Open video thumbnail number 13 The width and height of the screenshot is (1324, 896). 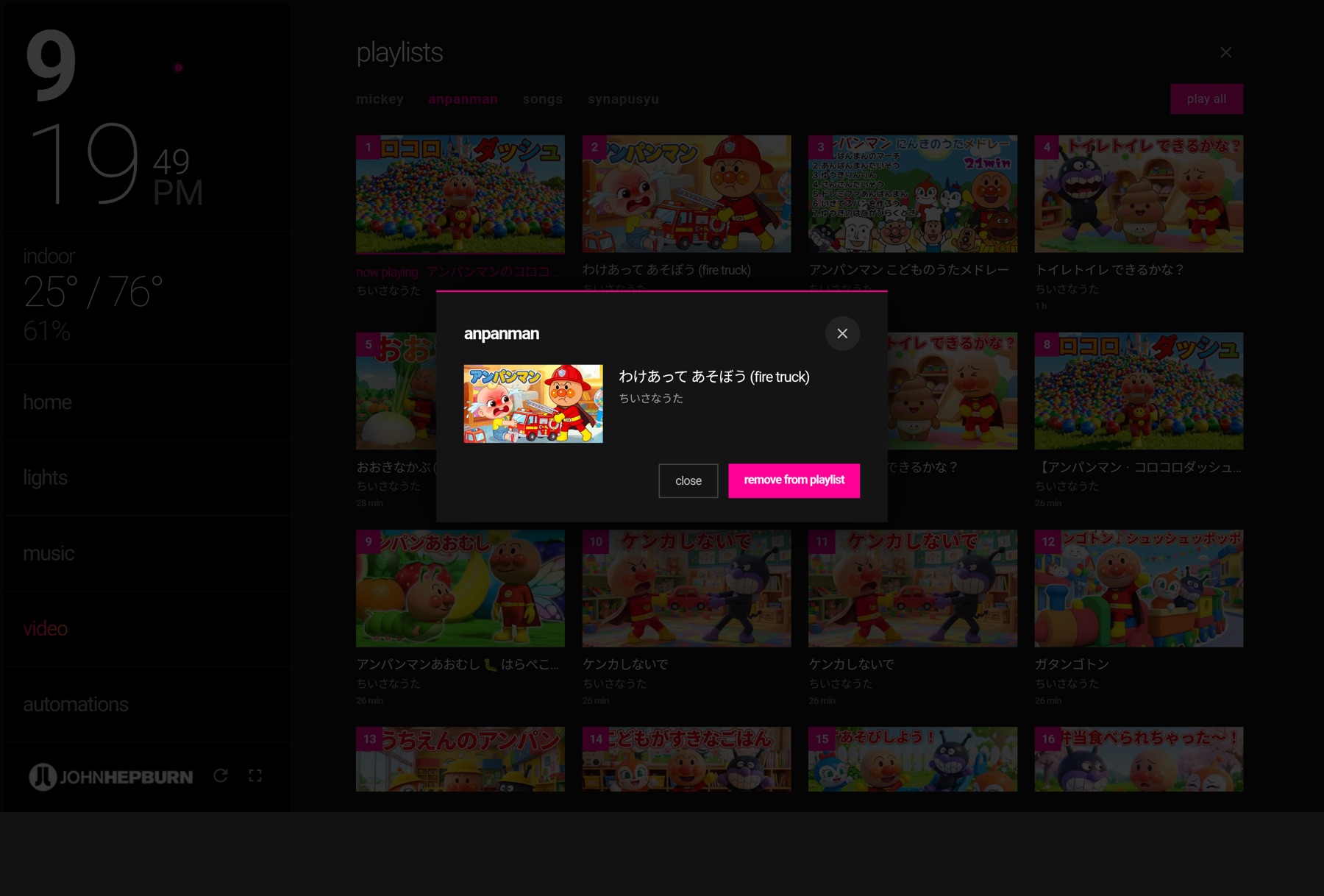(x=460, y=759)
